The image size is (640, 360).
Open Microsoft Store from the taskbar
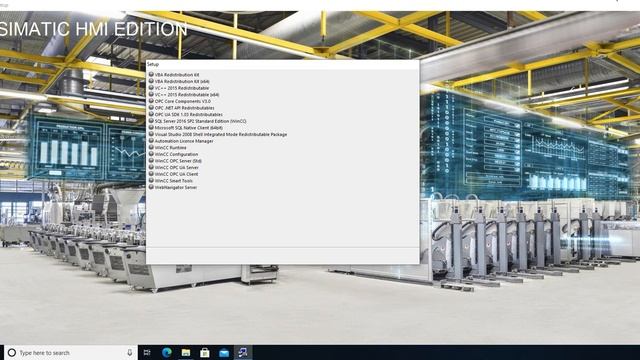205,353
